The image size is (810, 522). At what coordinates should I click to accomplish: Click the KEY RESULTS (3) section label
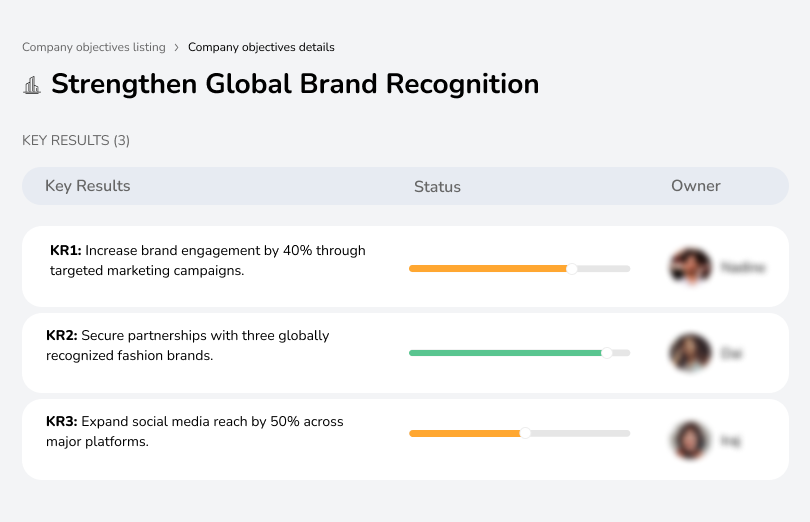(x=76, y=141)
